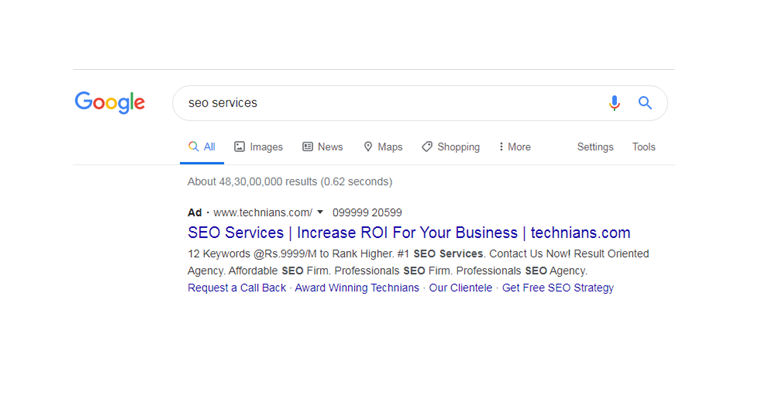Switch to the News tab
The height and width of the screenshot is (409, 761).
pyautogui.click(x=322, y=147)
